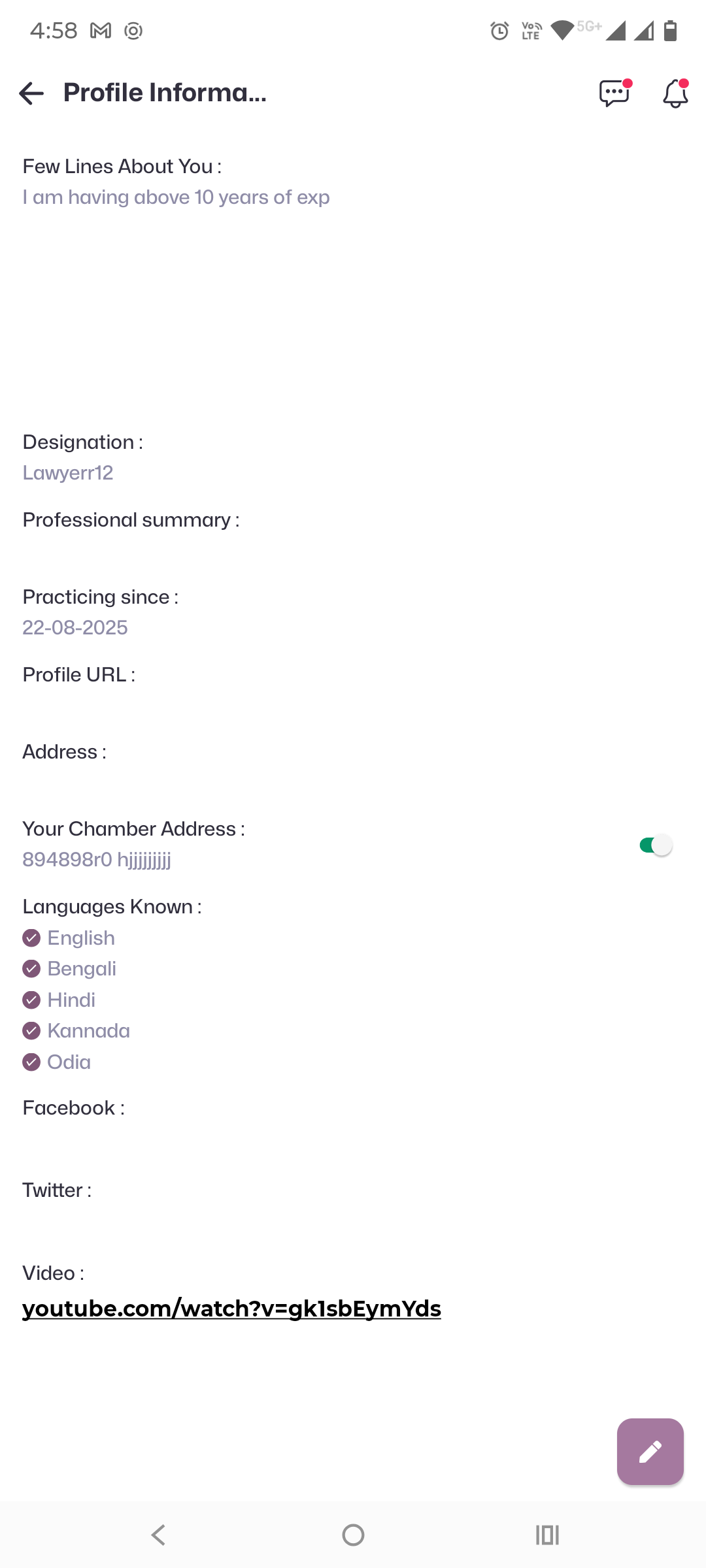Tap the about you description text
The height and width of the screenshot is (1568, 706).
tap(176, 197)
